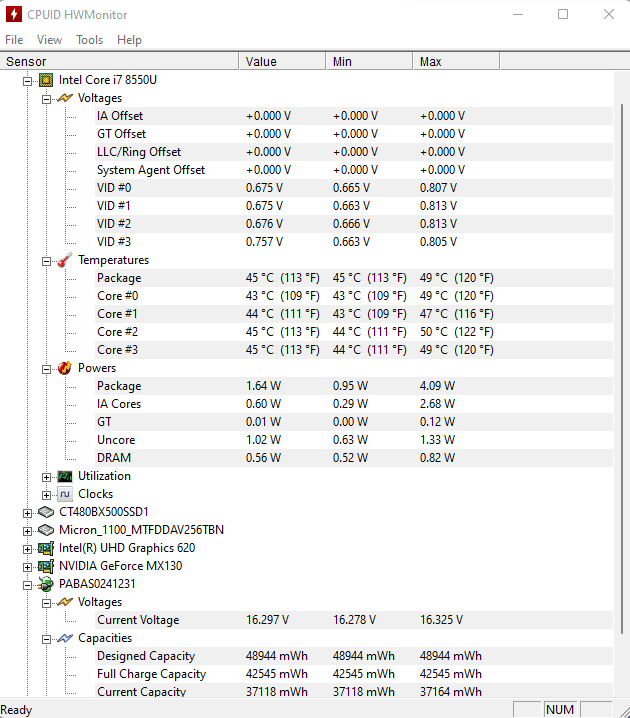Image resolution: width=630 pixels, height=718 pixels.
Task: Click the CPU Voltages lightning icon
Action: [x=65, y=98]
